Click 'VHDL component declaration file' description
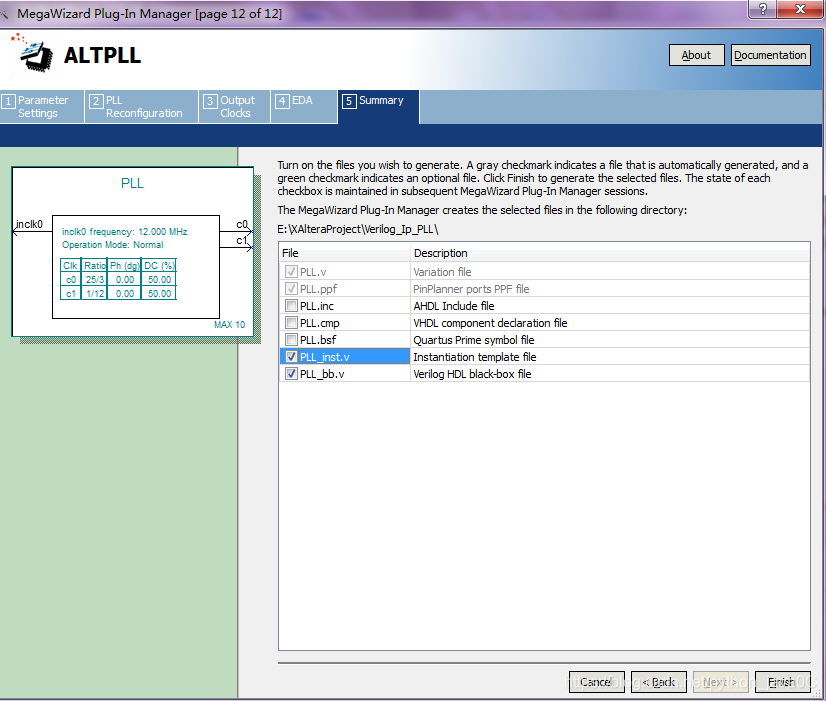 (490, 323)
